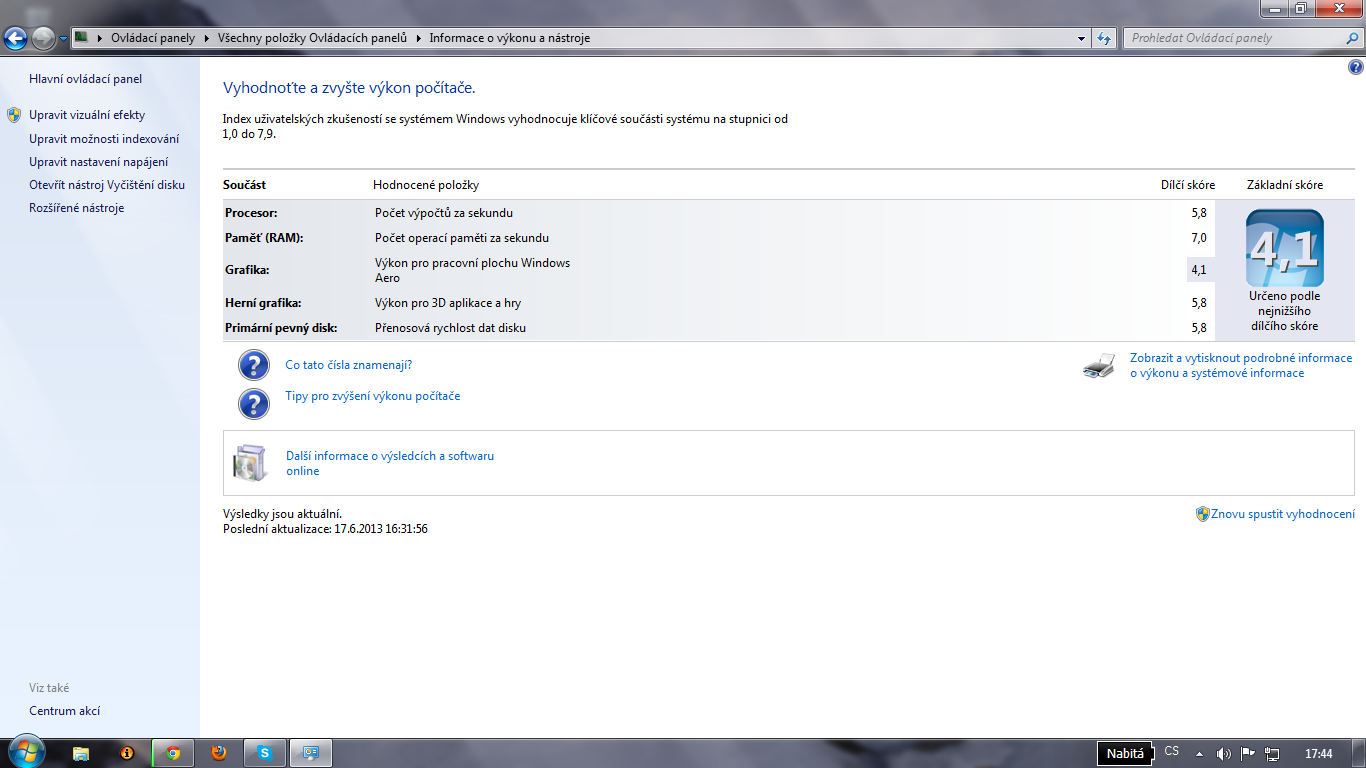
Task: Click Přenosová rychlost dat disku text
Action: point(450,328)
